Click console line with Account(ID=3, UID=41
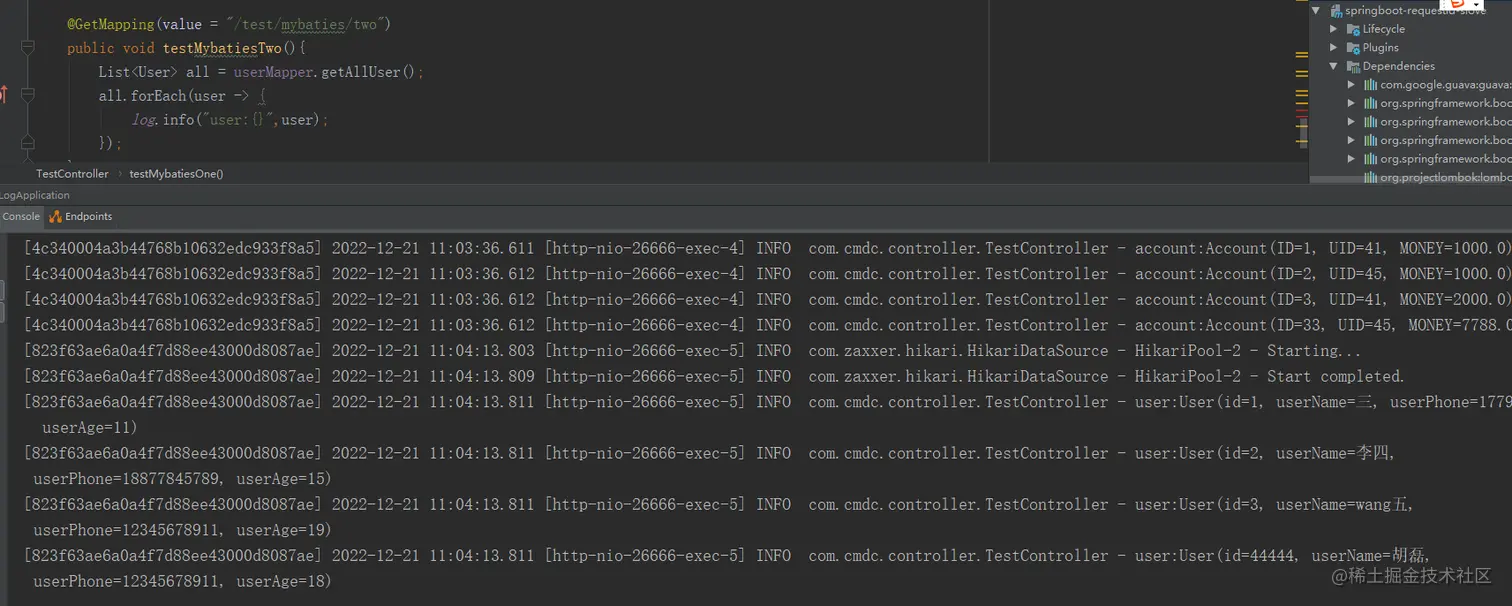 (766, 300)
